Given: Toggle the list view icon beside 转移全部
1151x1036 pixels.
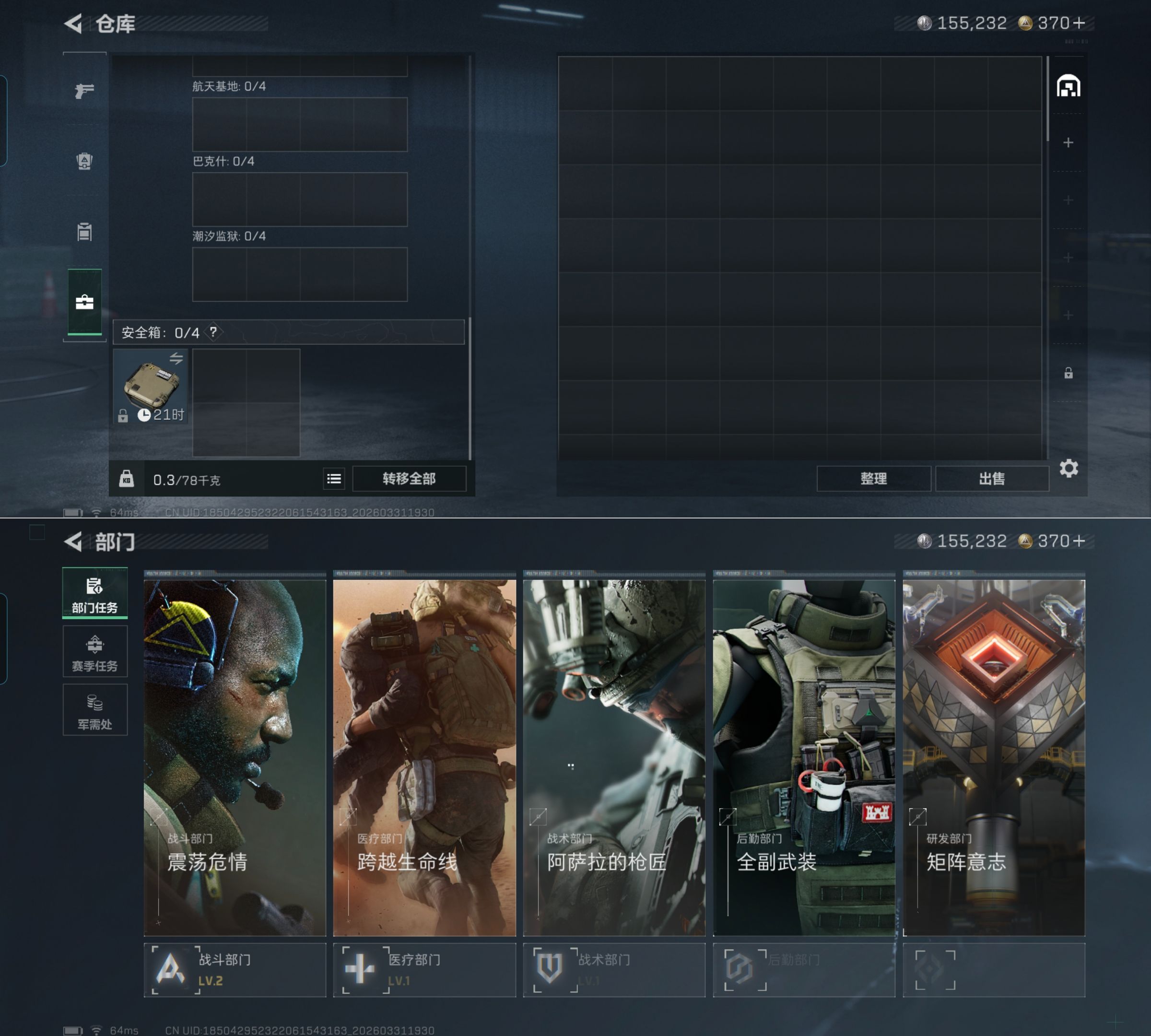Looking at the screenshot, I should point(334,479).
